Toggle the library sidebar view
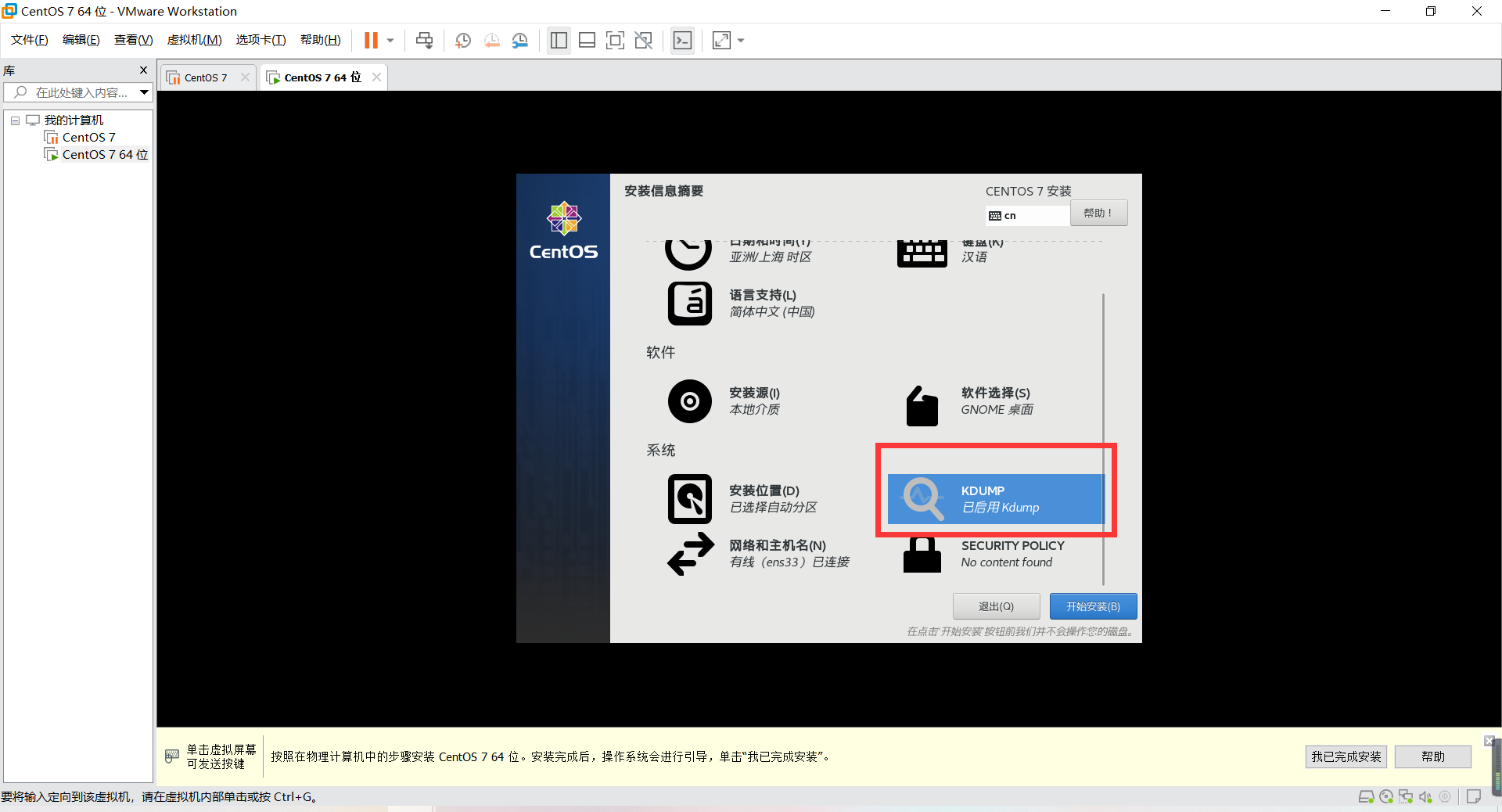The height and width of the screenshot is (812, 1502). (559, 41)
